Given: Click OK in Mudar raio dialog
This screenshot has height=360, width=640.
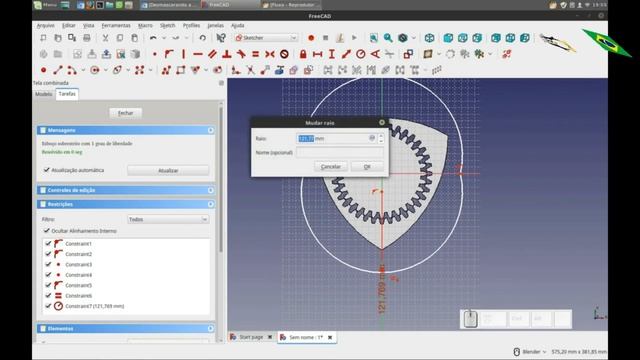Looking at the screenshot, I should (367, 167).
